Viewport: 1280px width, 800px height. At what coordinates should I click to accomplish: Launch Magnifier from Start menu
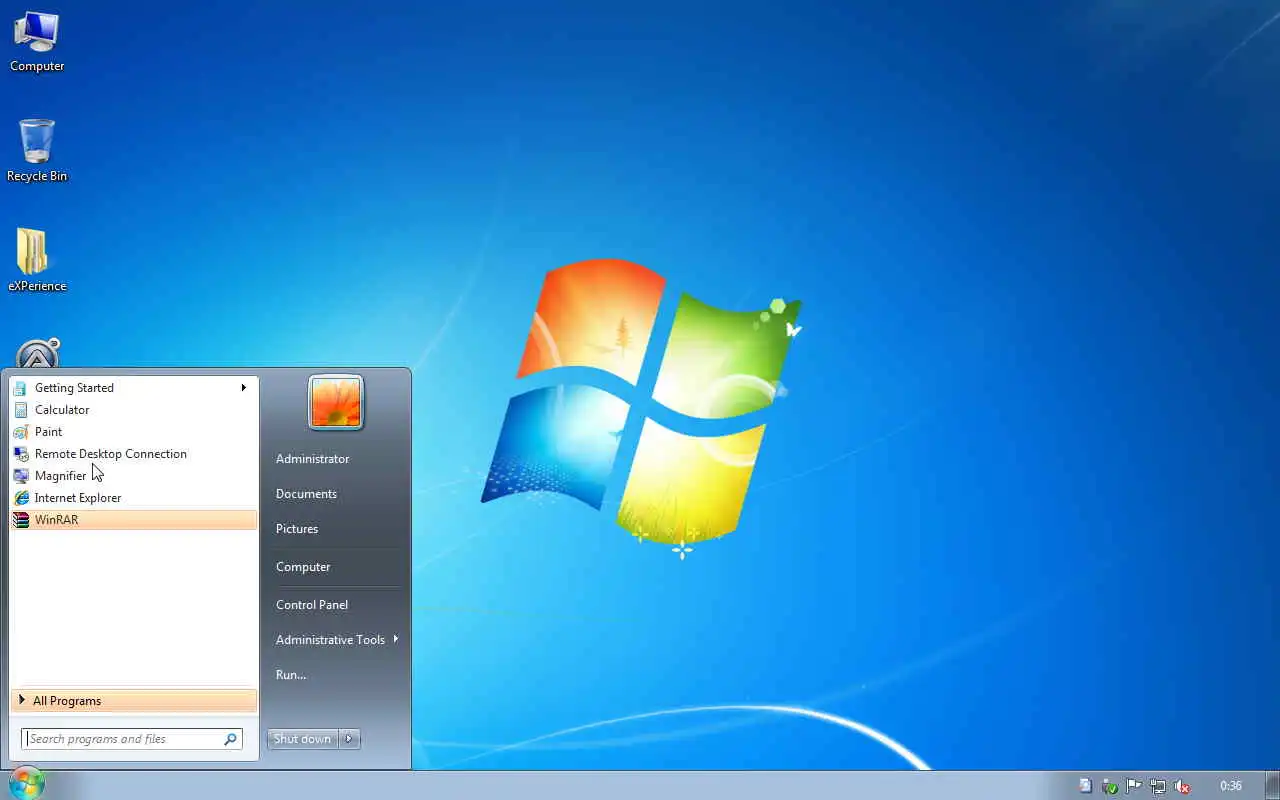click(x=134, y=476)
